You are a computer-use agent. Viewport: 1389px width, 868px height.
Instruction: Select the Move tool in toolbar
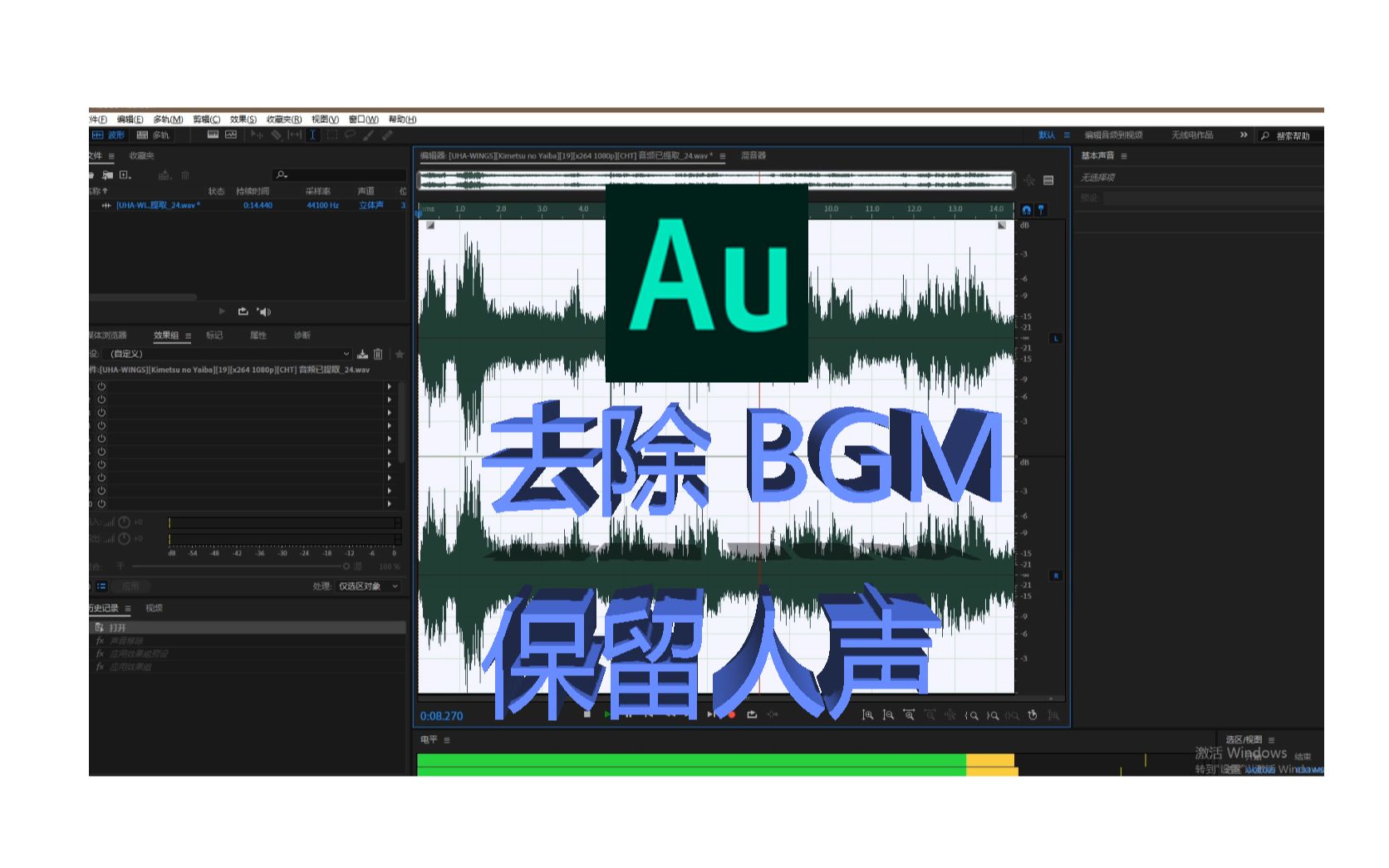[257, 135]
